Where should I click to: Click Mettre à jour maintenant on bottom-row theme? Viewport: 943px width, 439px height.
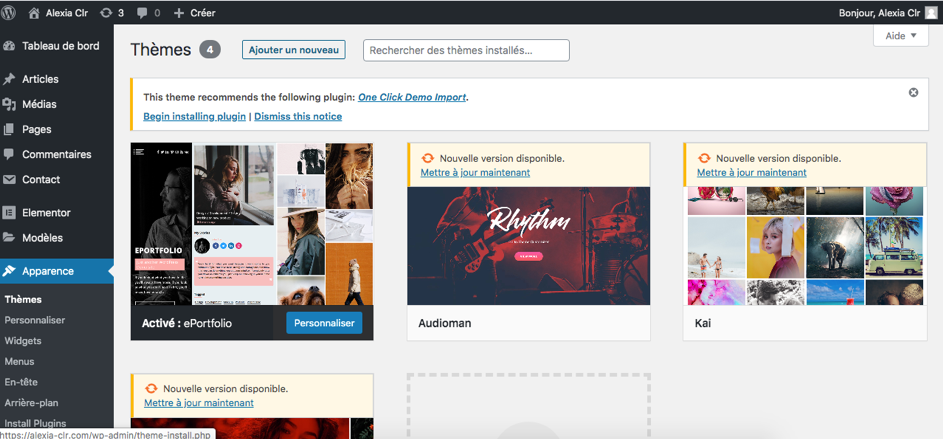[x=199, y=402]
